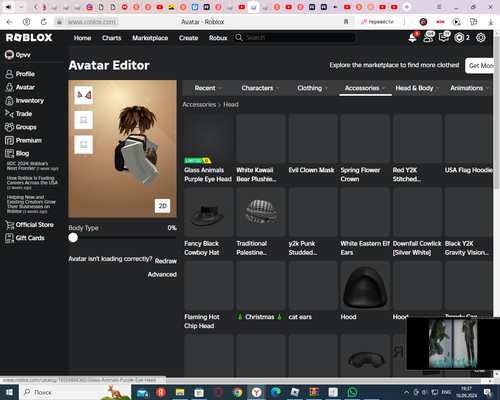Click the Opvv user avatar icon

click(9, 55)
